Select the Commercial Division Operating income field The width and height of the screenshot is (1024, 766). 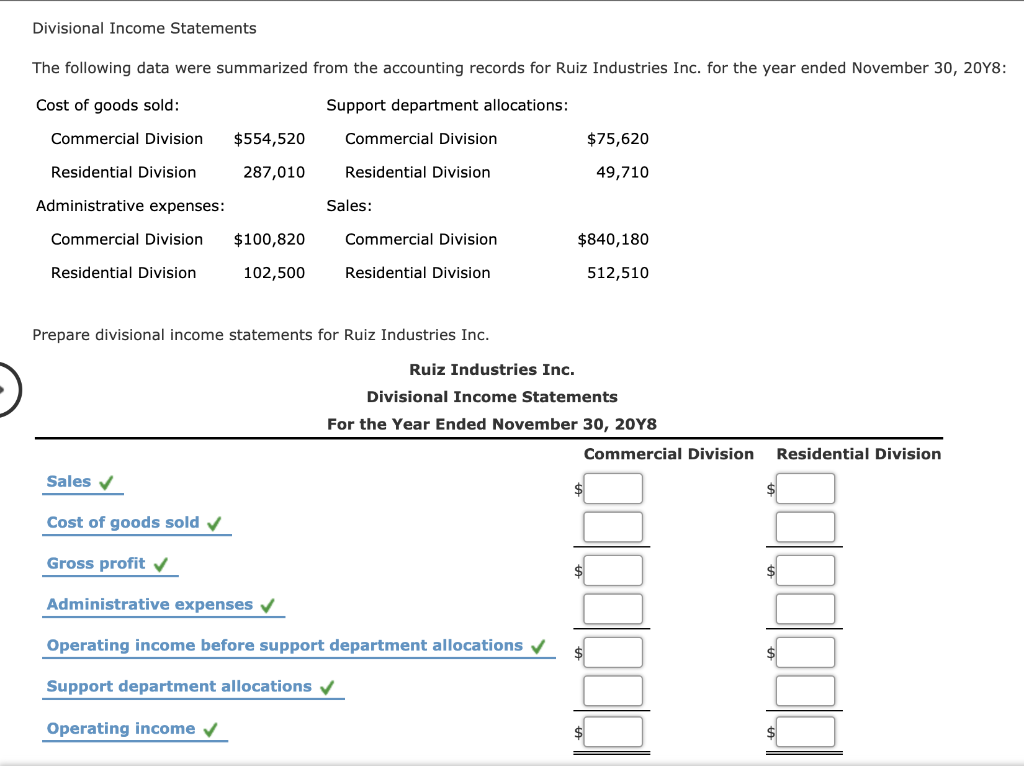coord(613,732)
